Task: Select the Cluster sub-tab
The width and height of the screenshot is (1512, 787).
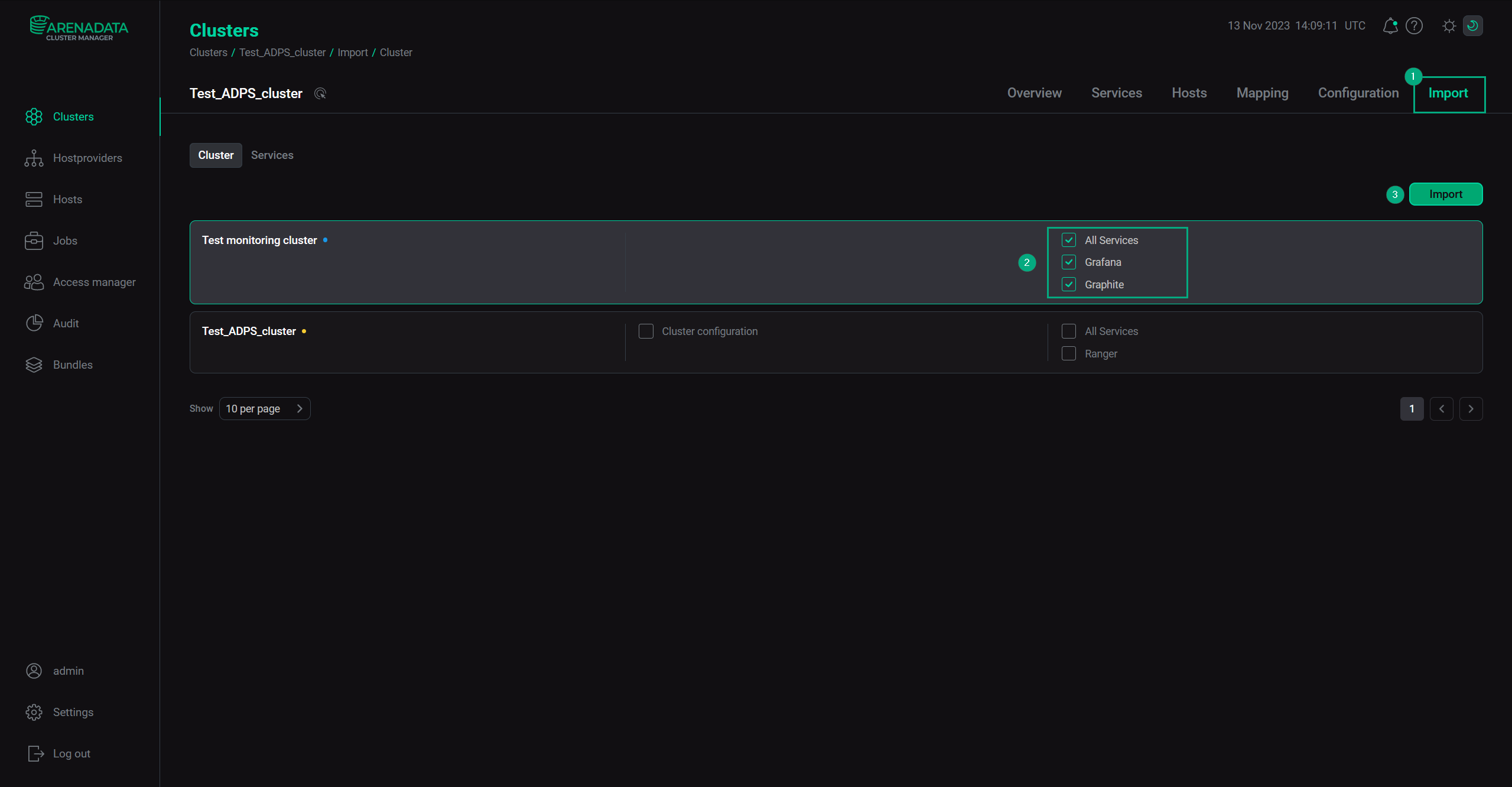Action: pyautogui.click(x=216, y=155)
